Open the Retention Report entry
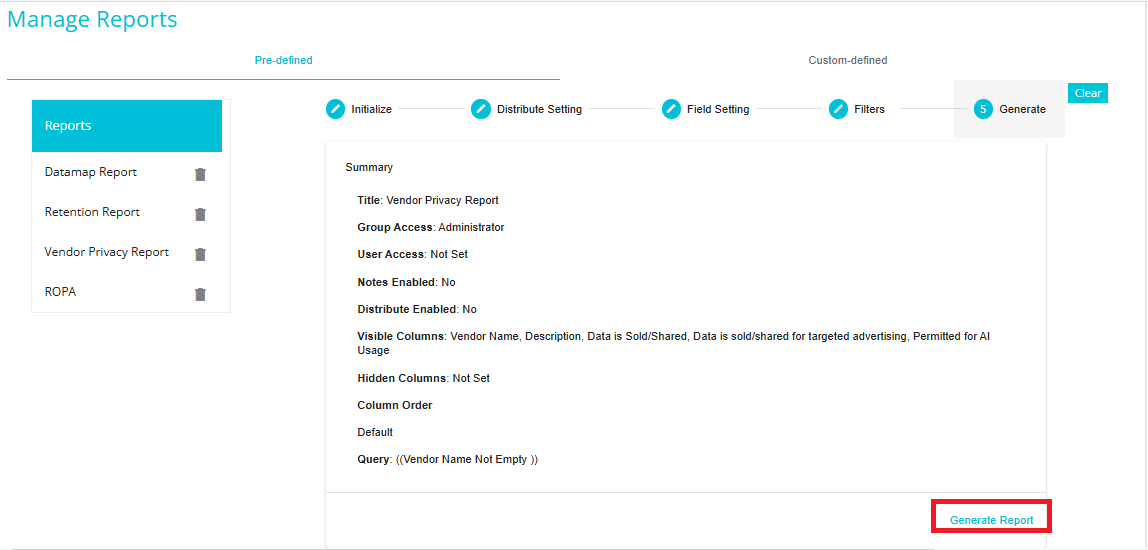Viewport: 1148px width, 550px height. (x=92, y=212)
